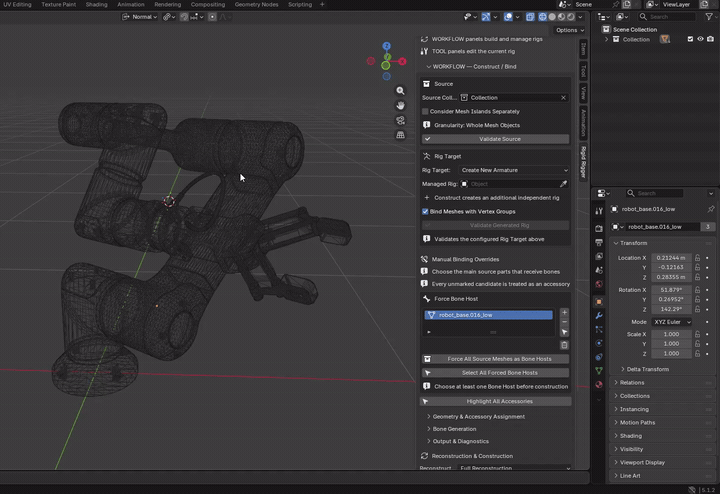Open transform orientation Normal dropdown
720x494 pixels.
coord(140,17)
